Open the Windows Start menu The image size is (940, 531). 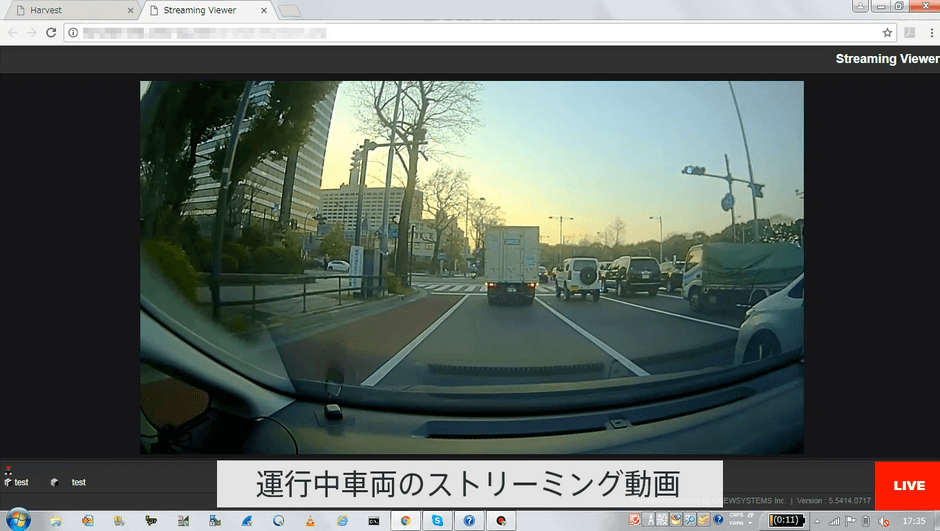[x=17, y=520]
